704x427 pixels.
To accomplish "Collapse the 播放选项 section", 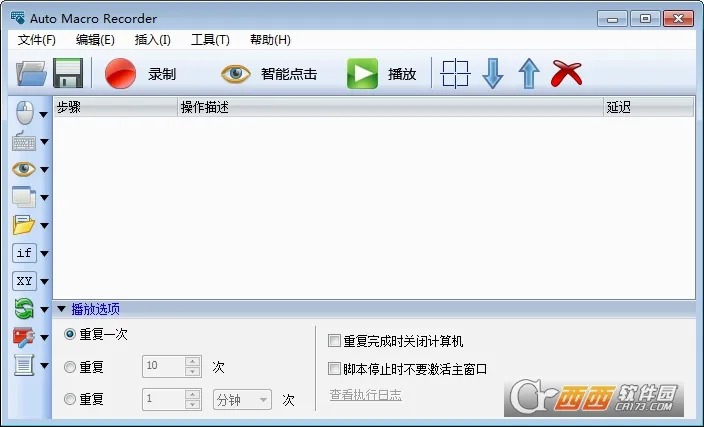I will (62, 309).
